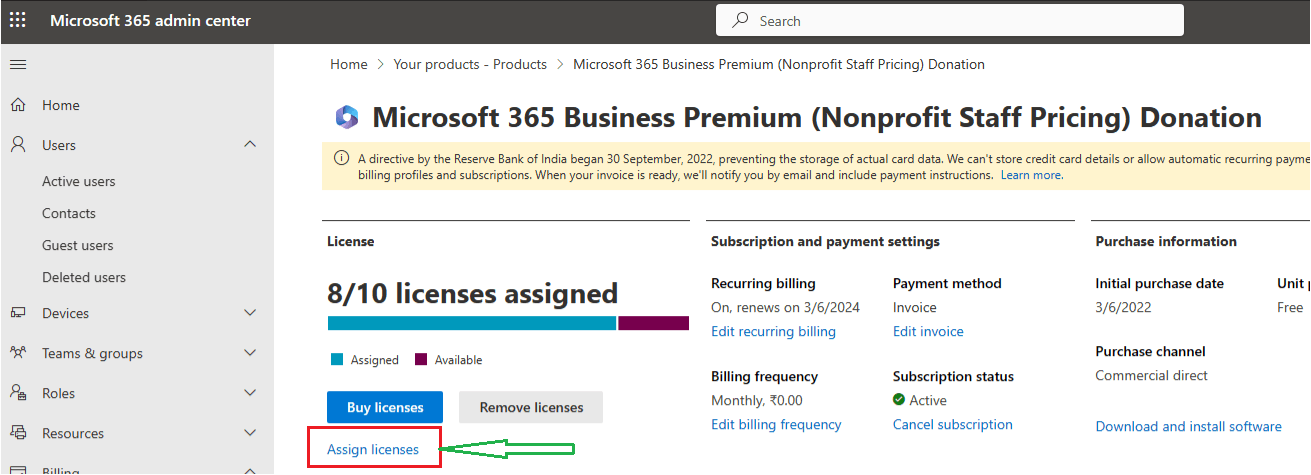This screenshot has height=475, width=1311.
Task: Click the Home house icon in sidebar
Action: pyautogui.click(x=18, y=105)
